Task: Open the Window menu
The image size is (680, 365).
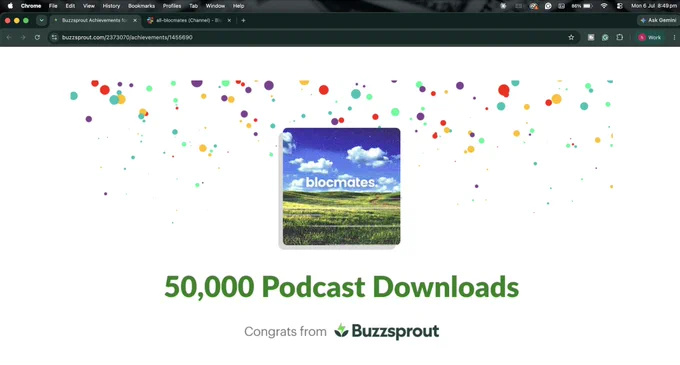Action: (x=215, y=6)
